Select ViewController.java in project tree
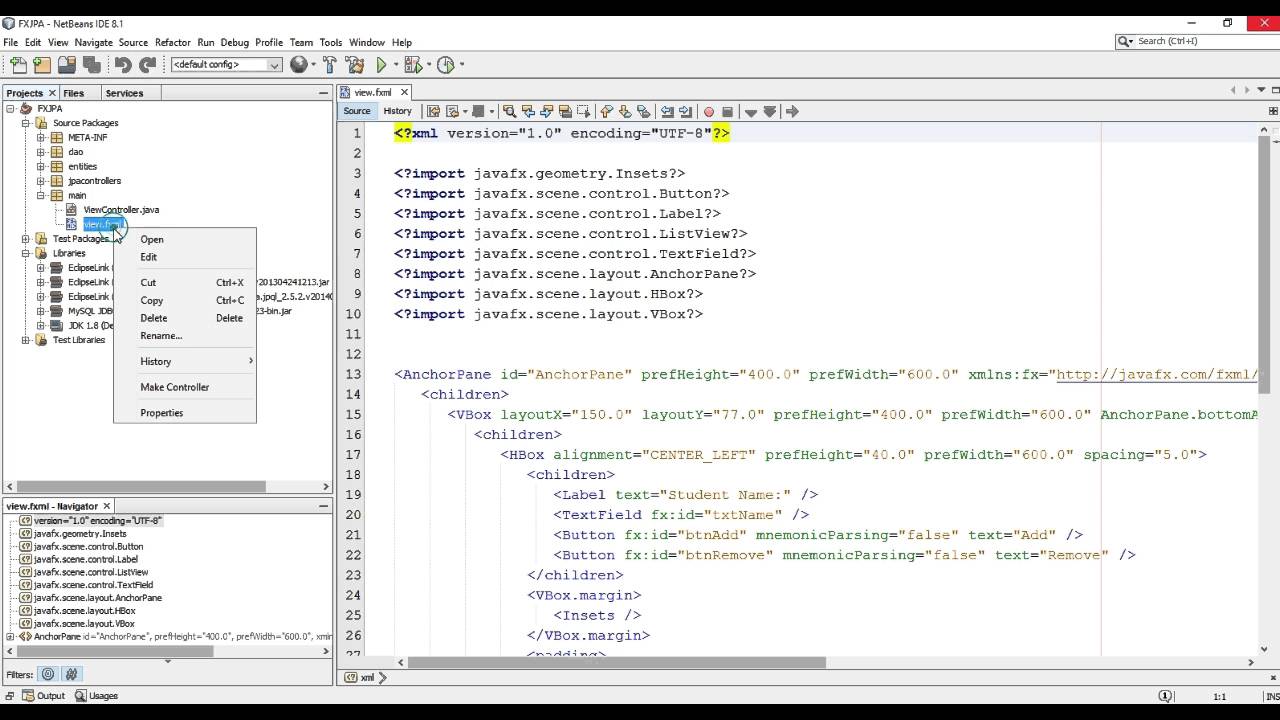The width and height of the screenshot is (1280, 720). (x=121, y=210)
